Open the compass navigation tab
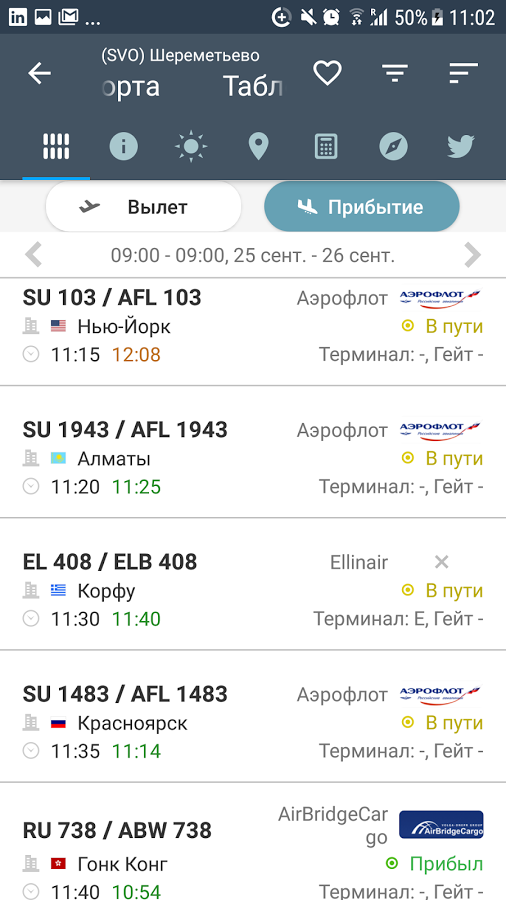Viewport: 506px width, 900px height. click(x=394, y=146)
